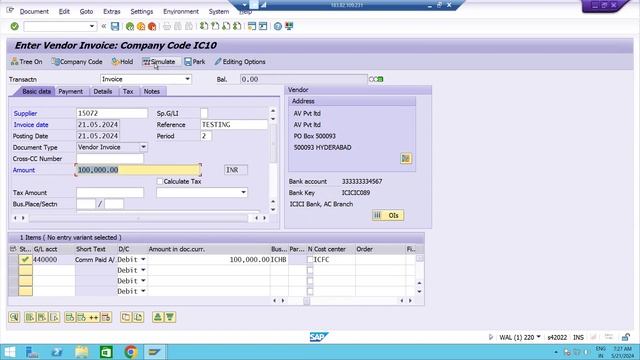This screenshot has width=640, height=360.
Task: Click the Generate Shortcut icon
Action: 263,27
